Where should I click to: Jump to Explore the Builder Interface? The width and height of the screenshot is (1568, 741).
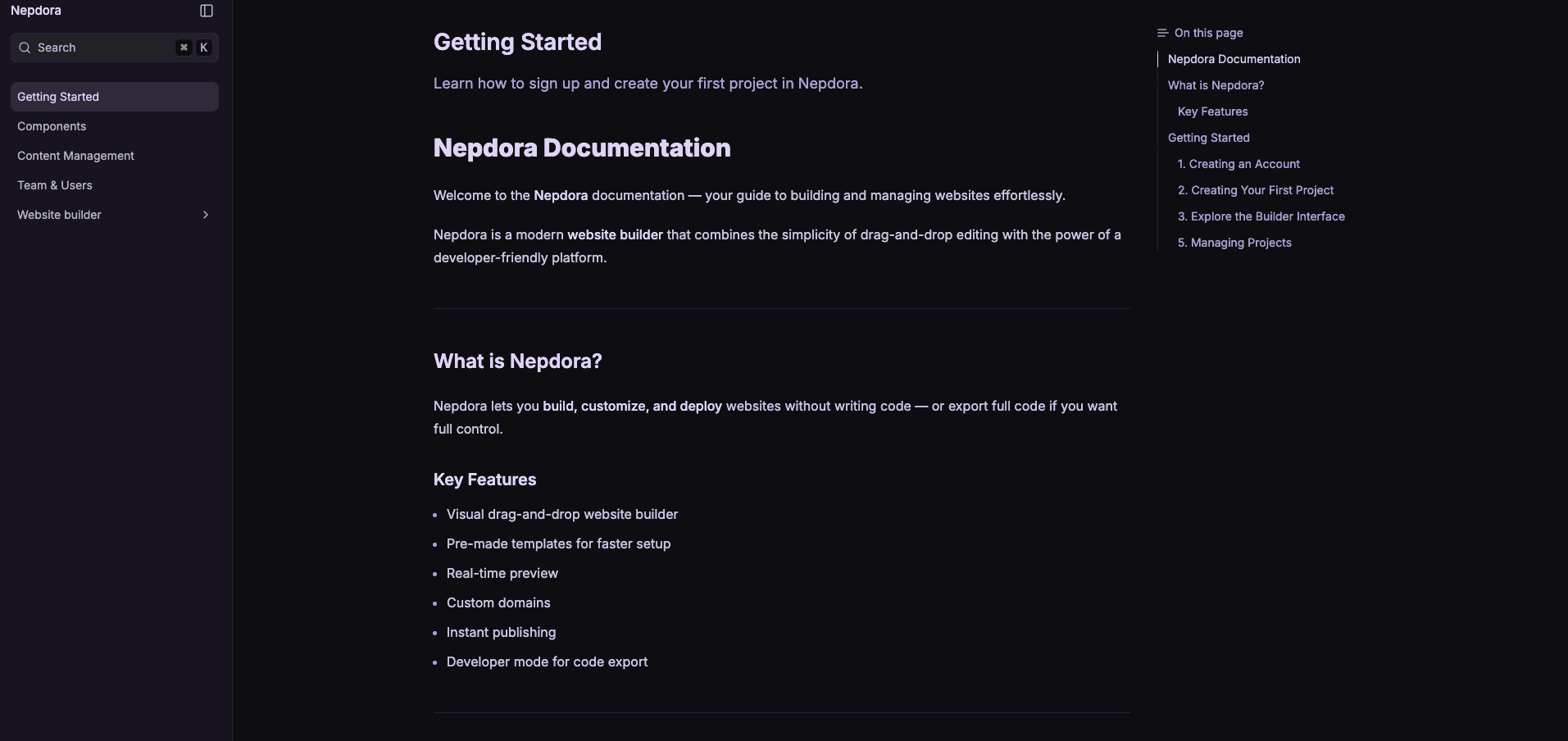1261,216
